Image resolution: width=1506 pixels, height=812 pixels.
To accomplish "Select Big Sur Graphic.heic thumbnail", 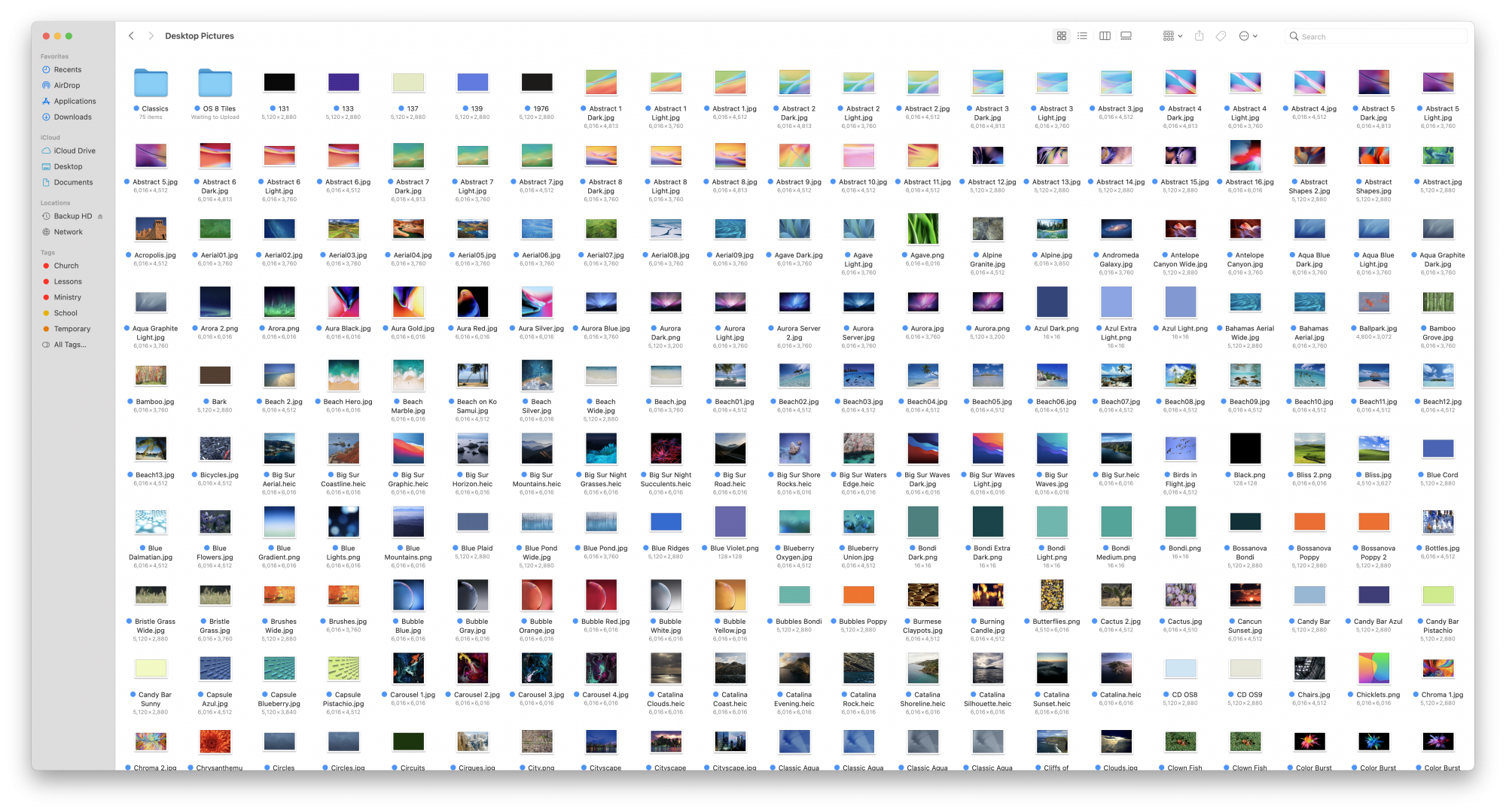I will (x=408, y=449).
